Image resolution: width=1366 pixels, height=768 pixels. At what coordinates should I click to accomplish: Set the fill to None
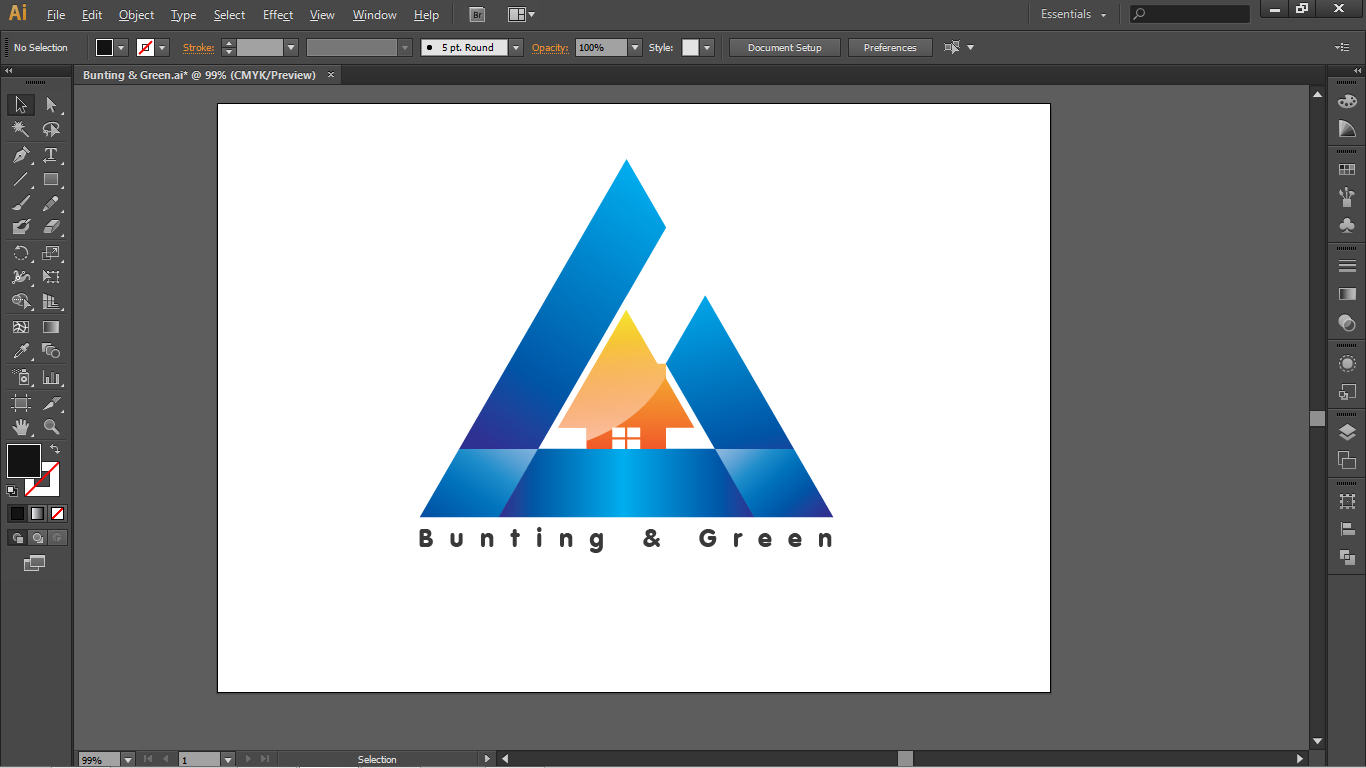(56, 513)
